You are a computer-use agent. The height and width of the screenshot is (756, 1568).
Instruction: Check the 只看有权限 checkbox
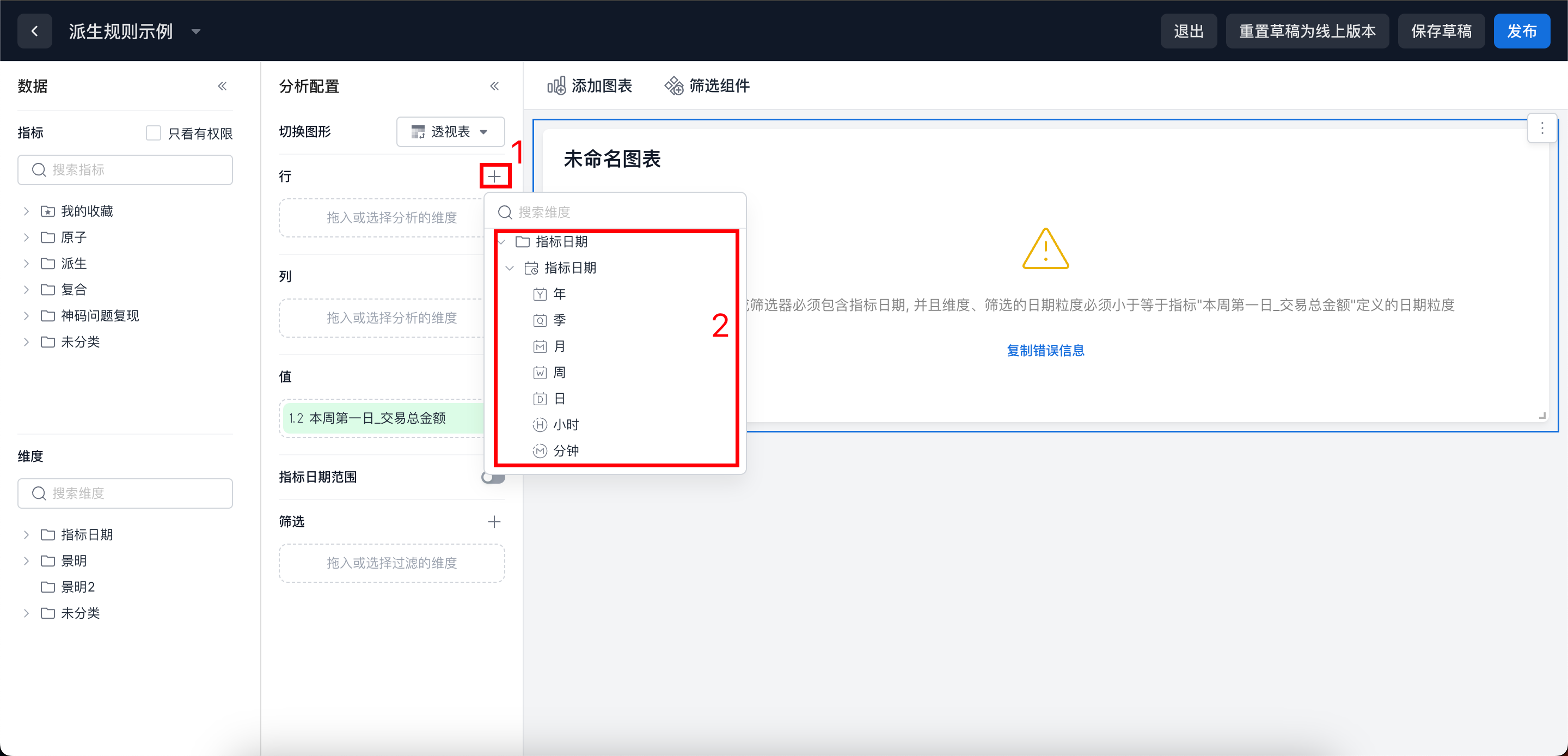[154, 133]
